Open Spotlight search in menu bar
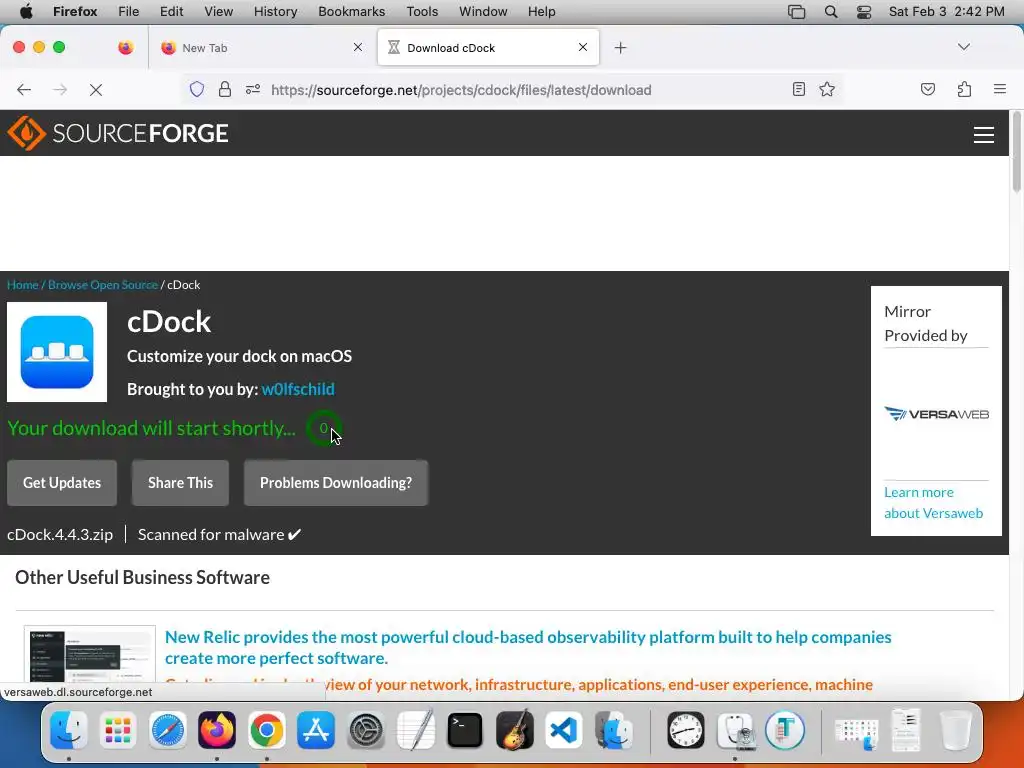1024x768 pixels. (831, 12)
